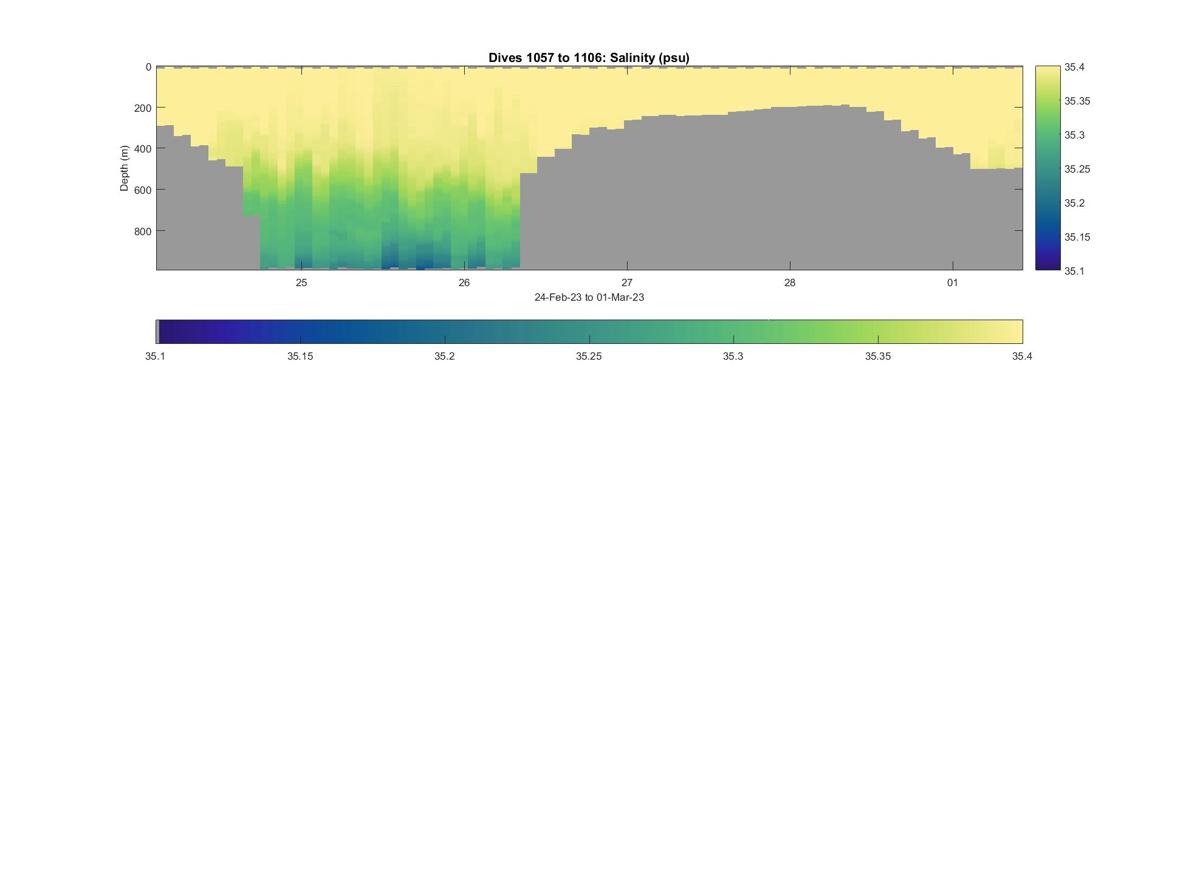This screenshot has width=1200, height=885.
Task: Click the depth tick label '200'
Action: tap(142, 108)
